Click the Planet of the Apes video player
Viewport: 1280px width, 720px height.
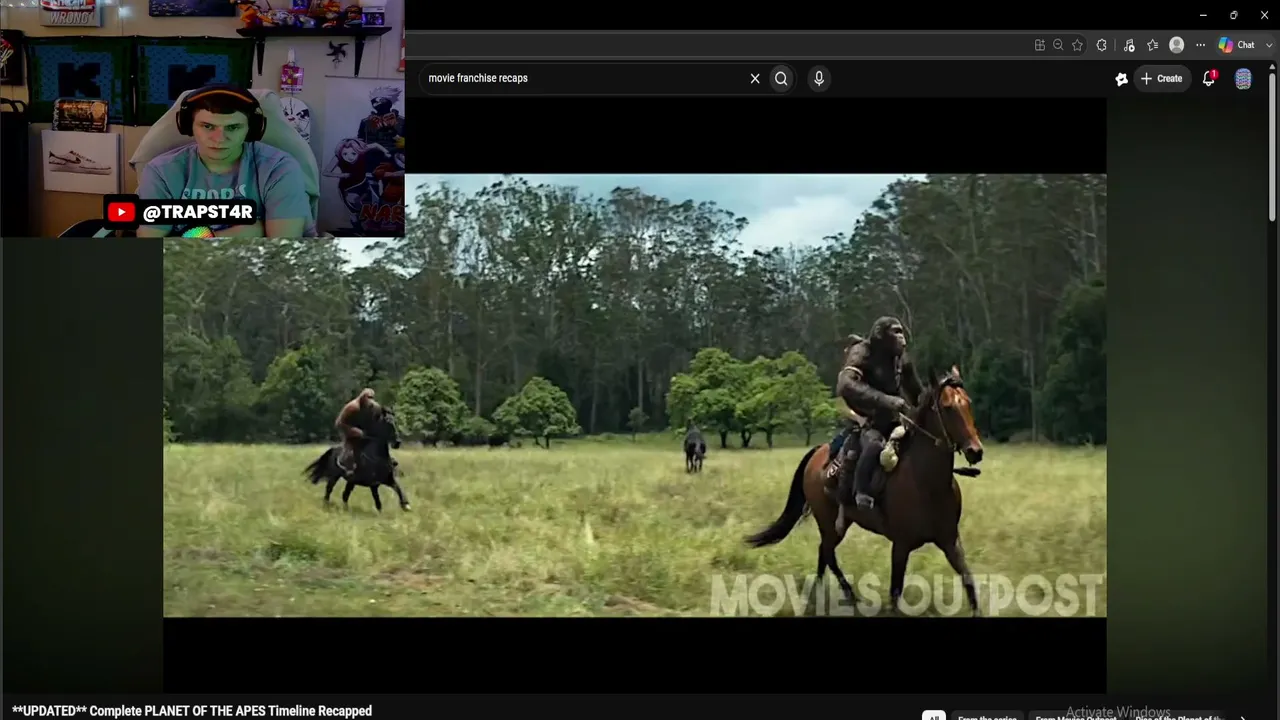[635, 396]
